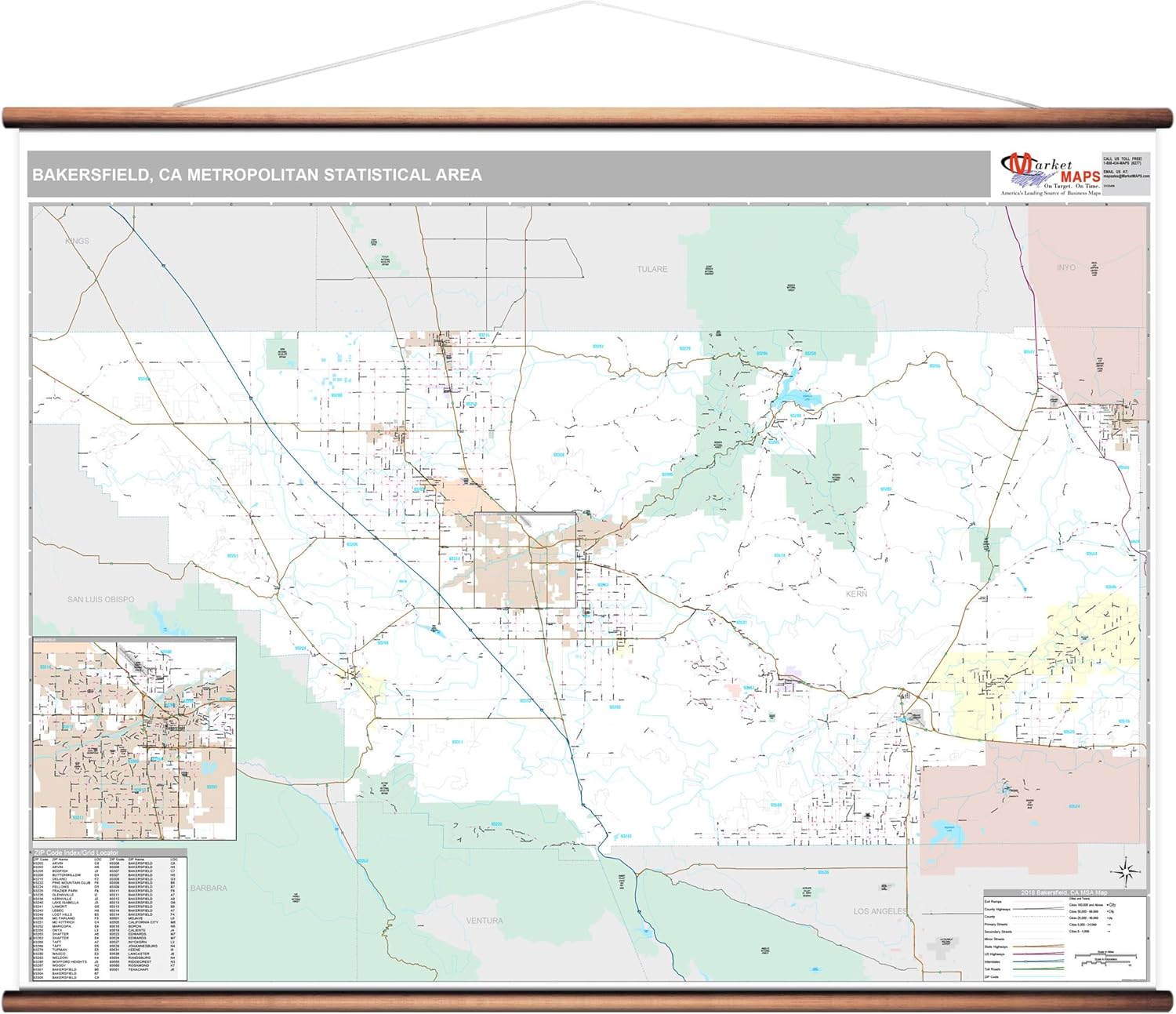Click the LOS ANGELES county label
1176x1014 pixels.
[880, 911]
